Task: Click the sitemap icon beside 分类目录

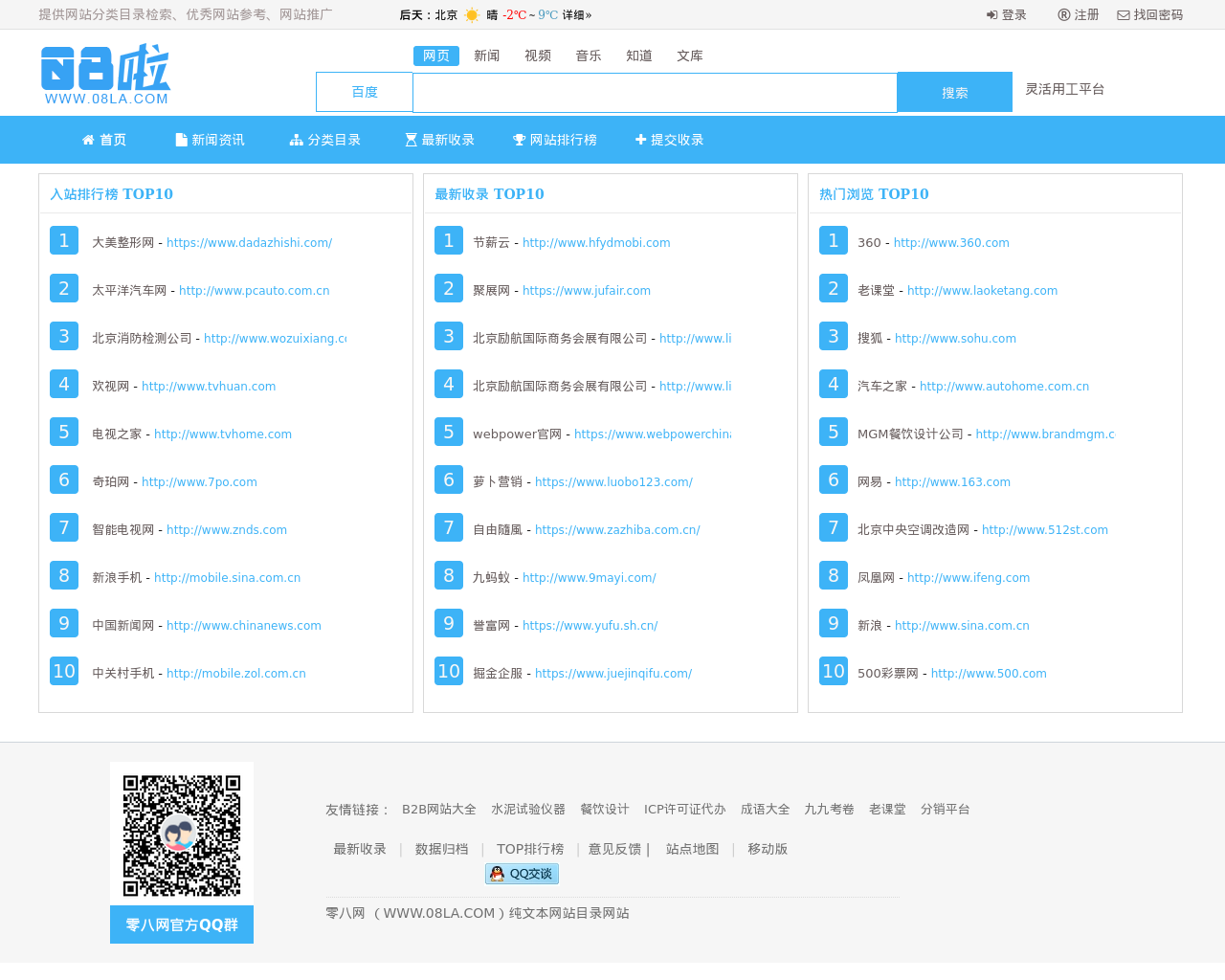Action: pyautogui.click(x=297, y=140)
